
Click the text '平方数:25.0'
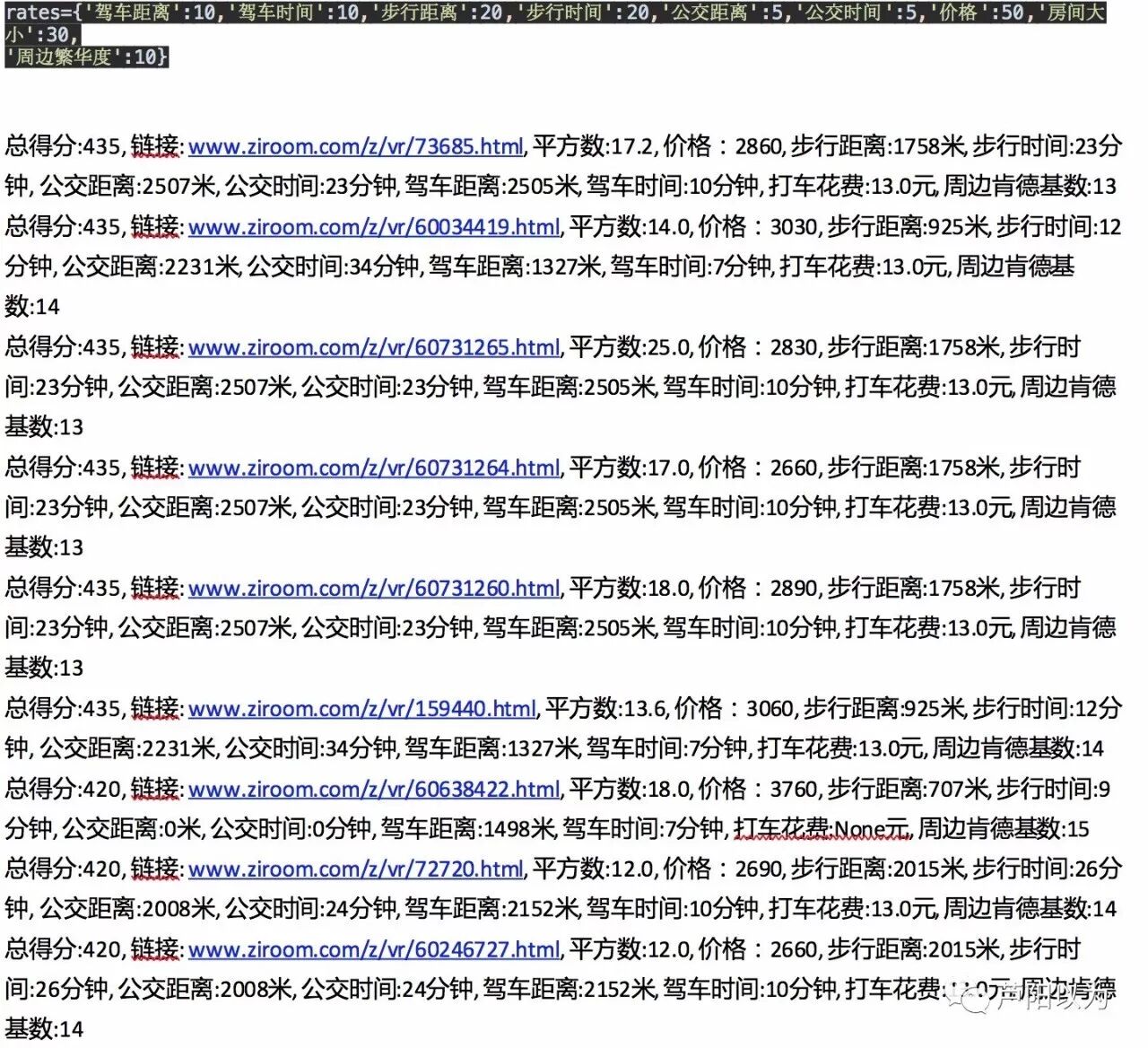click(x=630, y=347)
